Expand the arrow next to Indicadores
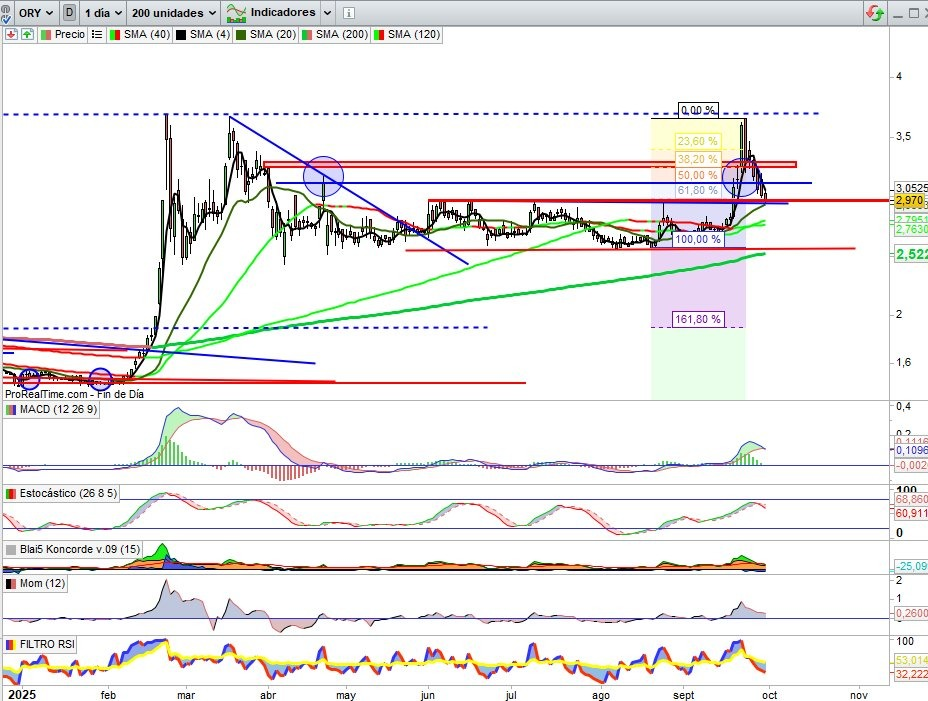 point(325,13)
